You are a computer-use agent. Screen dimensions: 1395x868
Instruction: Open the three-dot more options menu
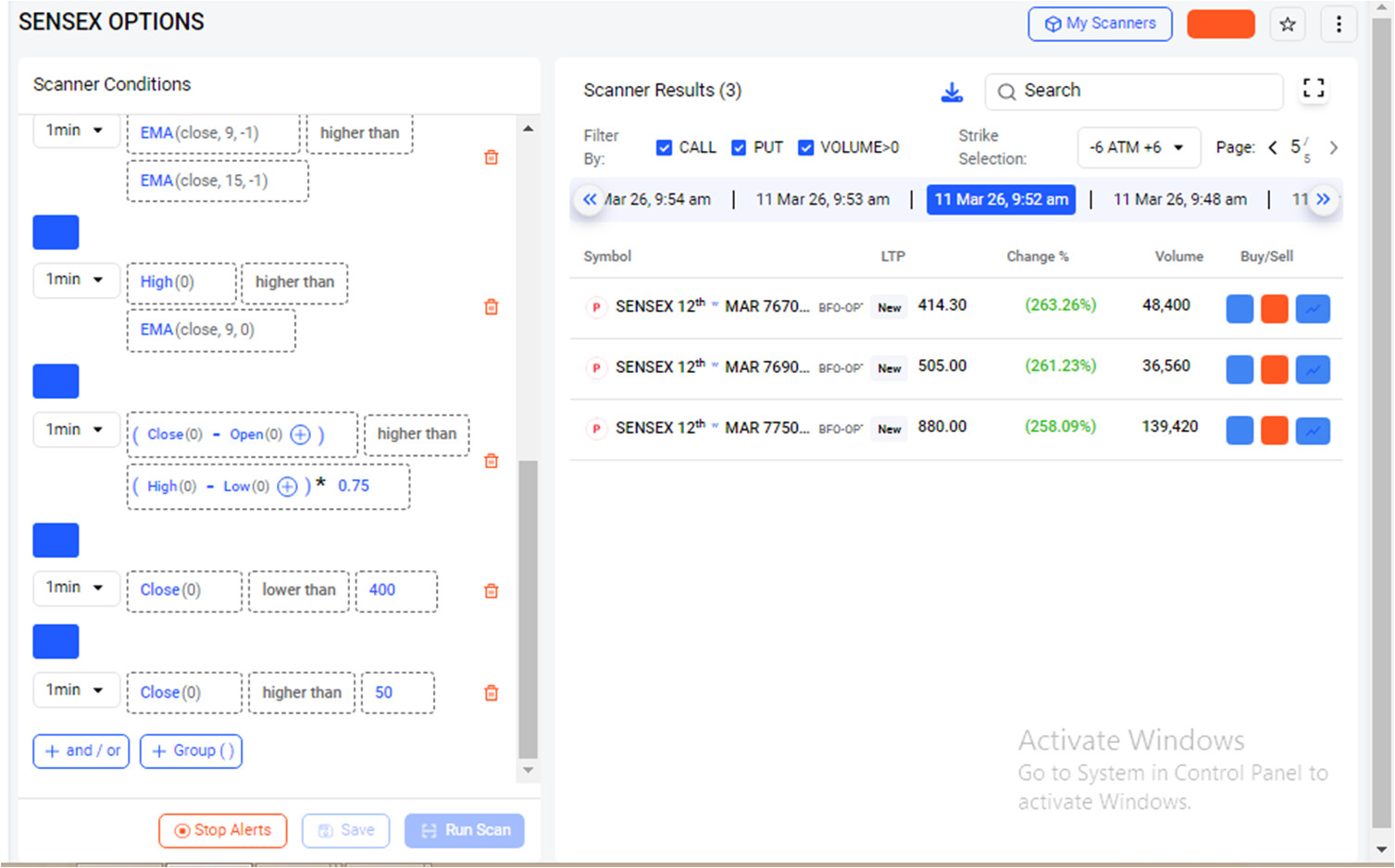tap(1338, 25)
